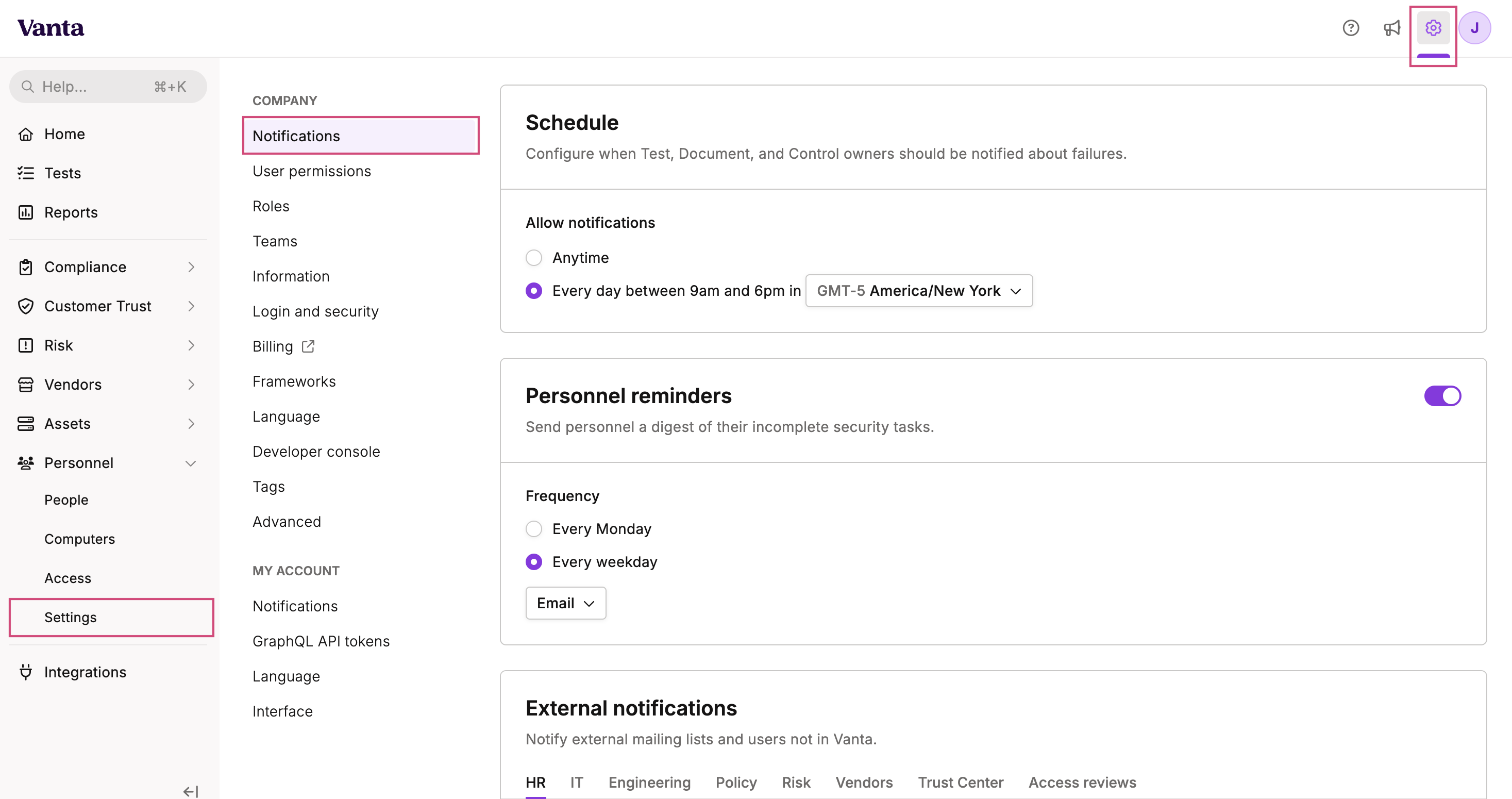Screen dimensions: 1512x799
Task: Open Company Notifications settings
Action: pos(360,136)
